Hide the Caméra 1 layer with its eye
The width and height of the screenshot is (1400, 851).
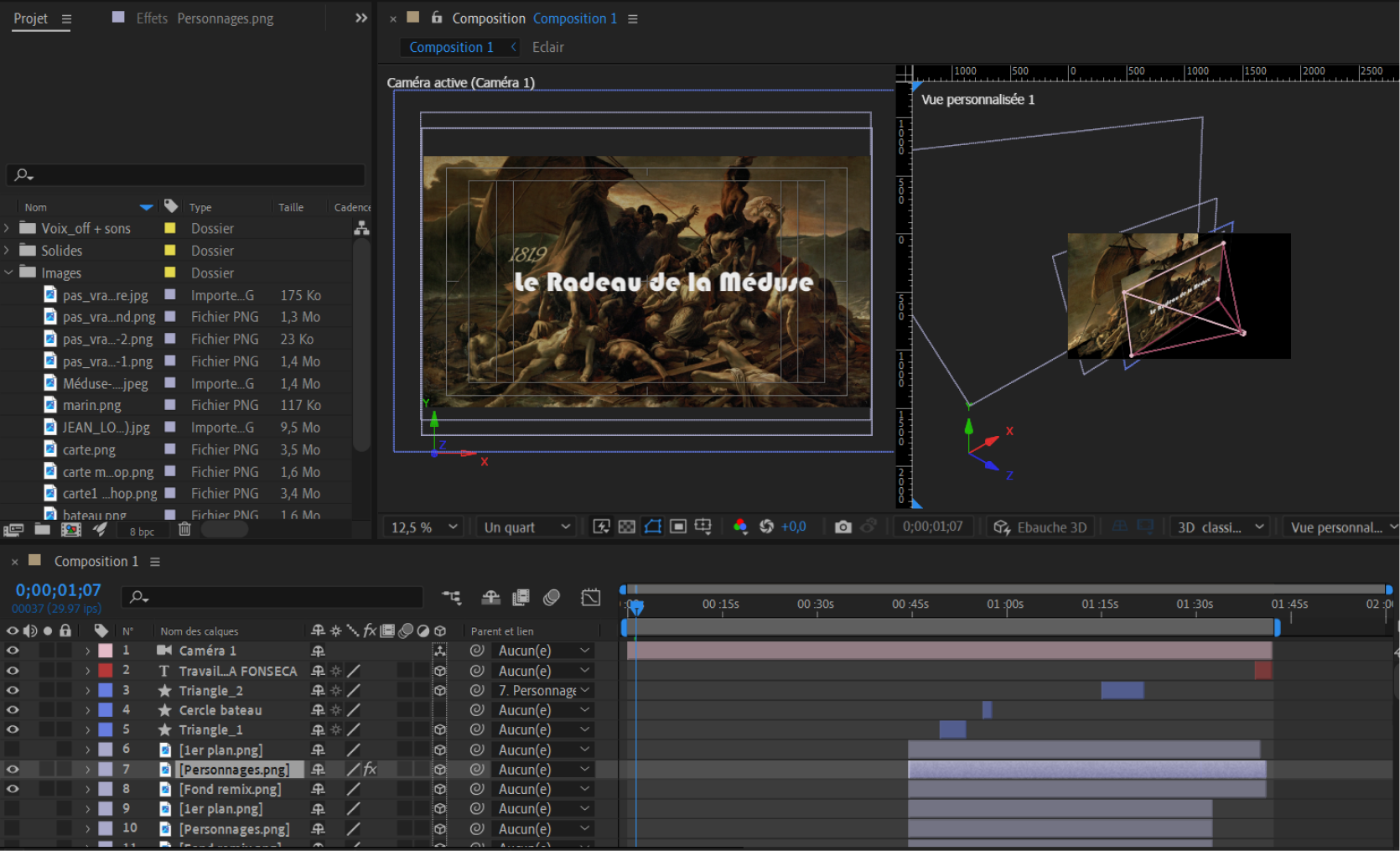13,651
